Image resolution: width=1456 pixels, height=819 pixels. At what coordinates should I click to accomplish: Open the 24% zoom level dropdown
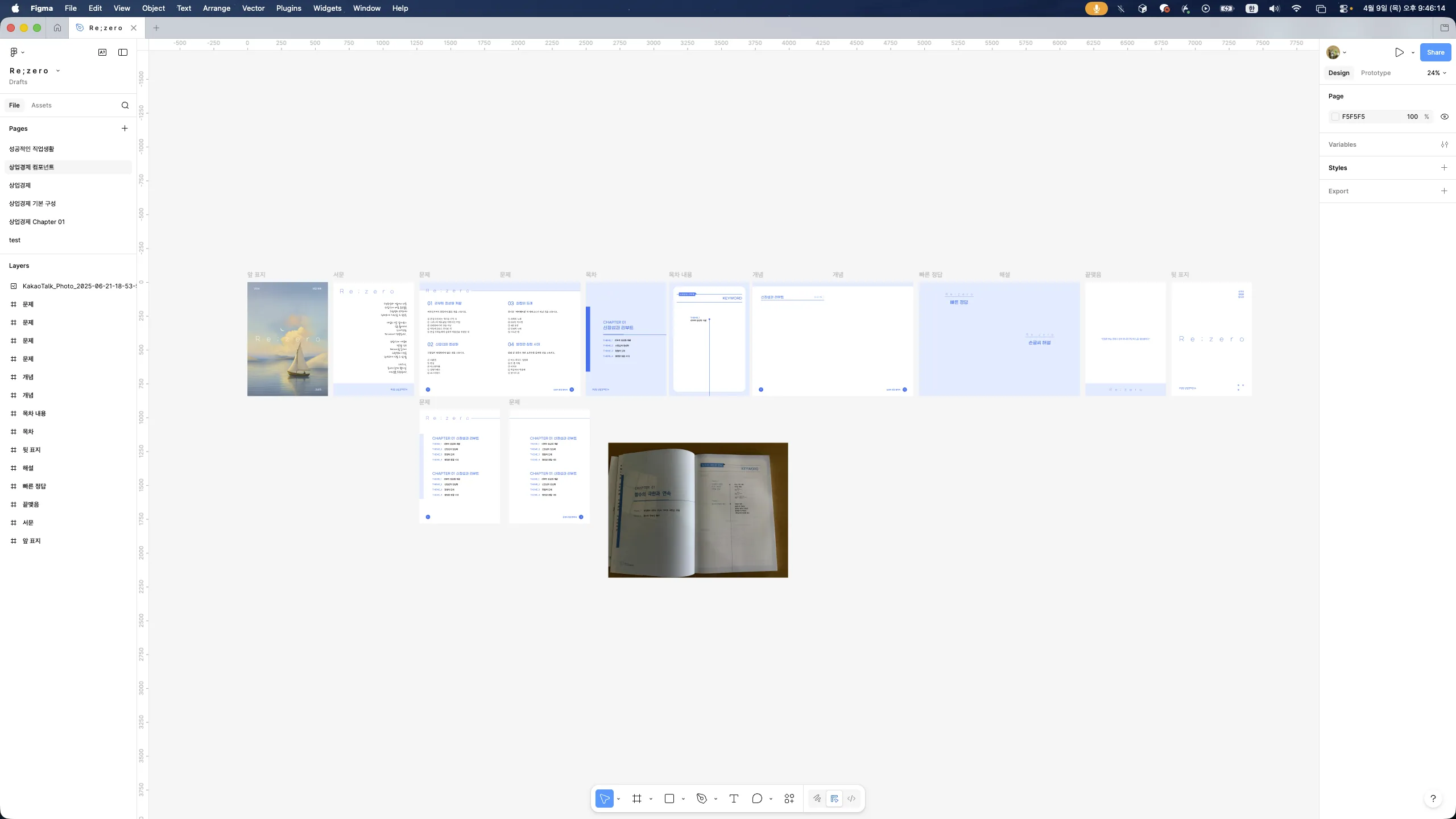[x=1436, y=73]
